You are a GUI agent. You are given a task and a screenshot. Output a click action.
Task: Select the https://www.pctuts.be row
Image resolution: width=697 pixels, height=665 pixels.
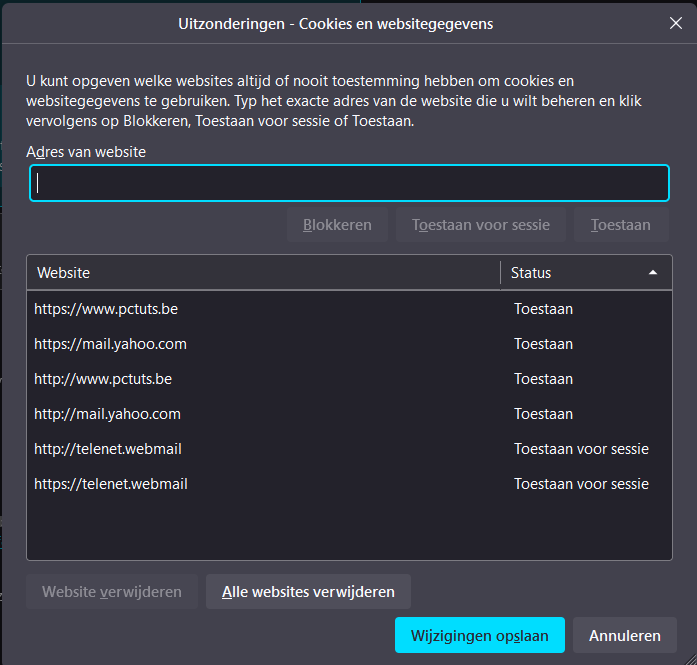tap(106, 309)
